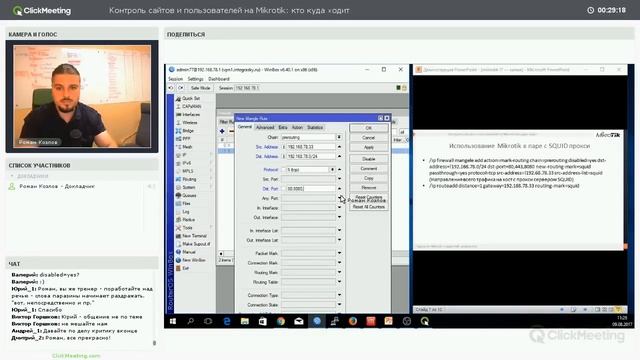
Task: Open CAPsMAN in the WinBox sidebar
Action: 191,107
